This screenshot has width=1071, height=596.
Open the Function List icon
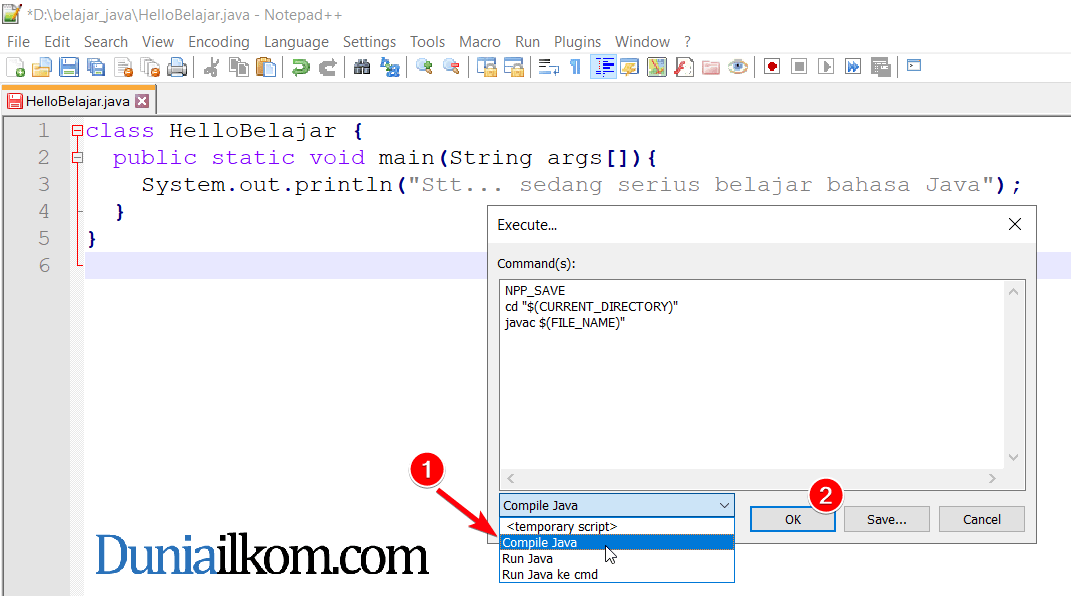pyautogui.click(x=684, y=67)
